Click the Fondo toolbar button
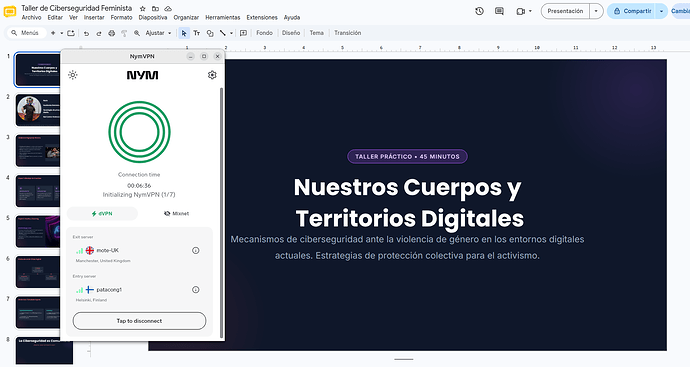Viewport: 690px width, 367px height. click(264, 33)
